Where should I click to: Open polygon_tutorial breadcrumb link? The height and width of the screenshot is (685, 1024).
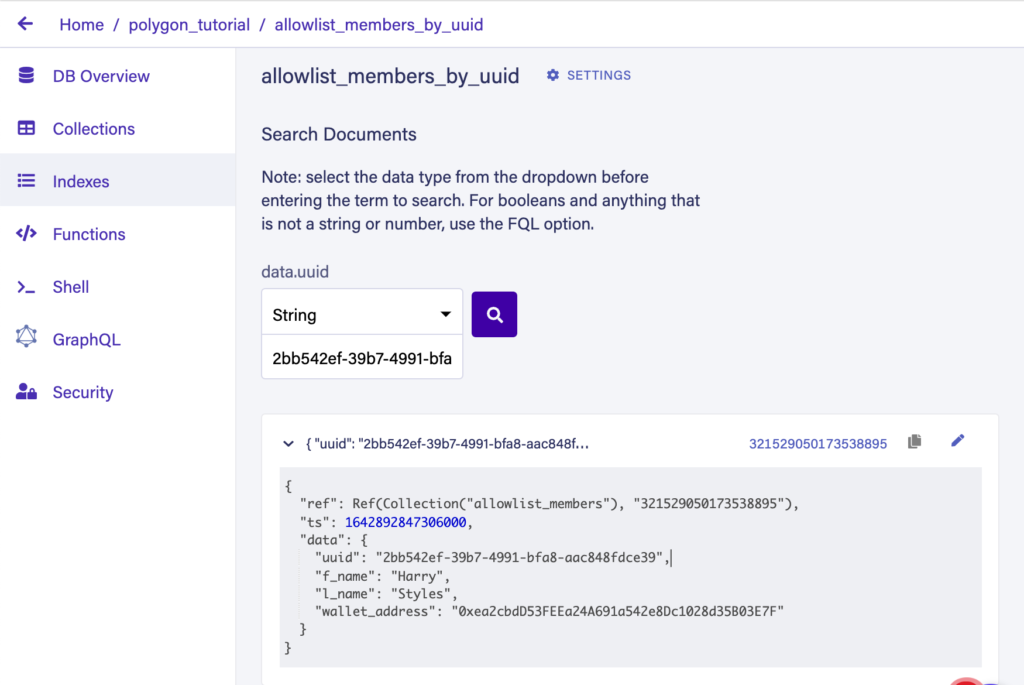(189, 25)
